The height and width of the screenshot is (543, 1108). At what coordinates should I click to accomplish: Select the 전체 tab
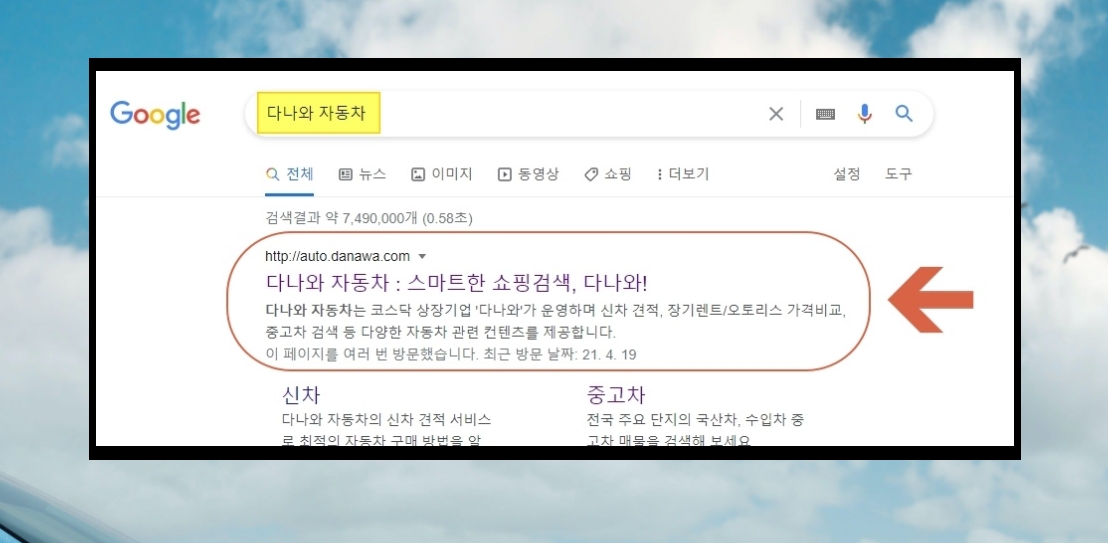tap(290, 174)
